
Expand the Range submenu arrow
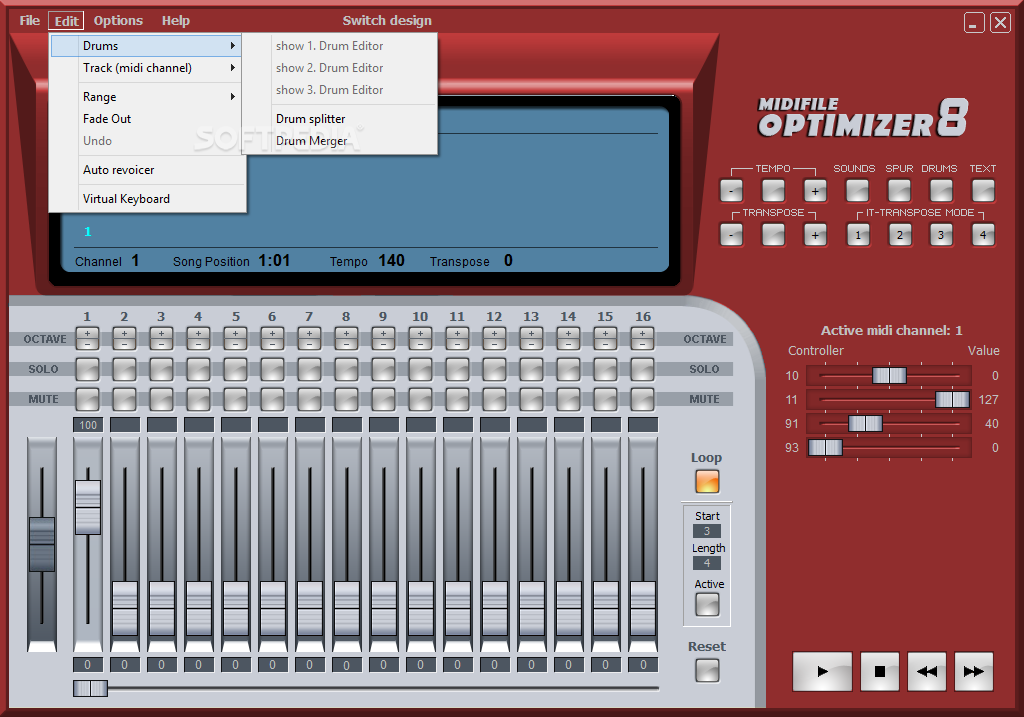(232, 97)
